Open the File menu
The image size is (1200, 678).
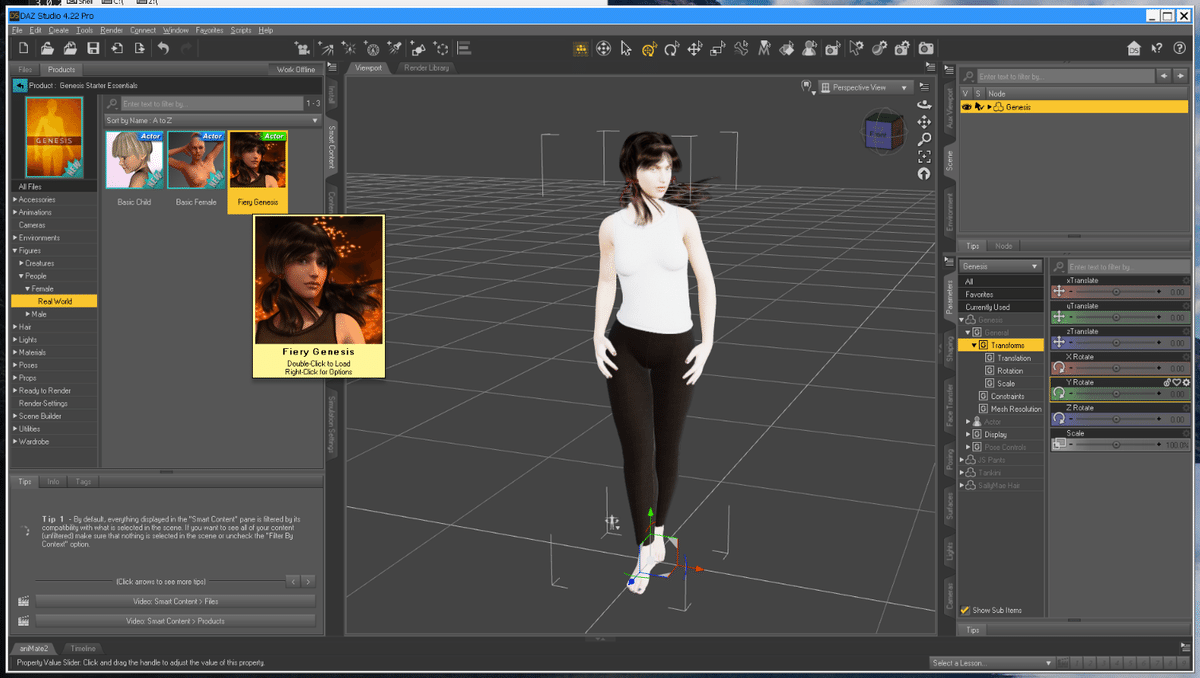[17, 30]
